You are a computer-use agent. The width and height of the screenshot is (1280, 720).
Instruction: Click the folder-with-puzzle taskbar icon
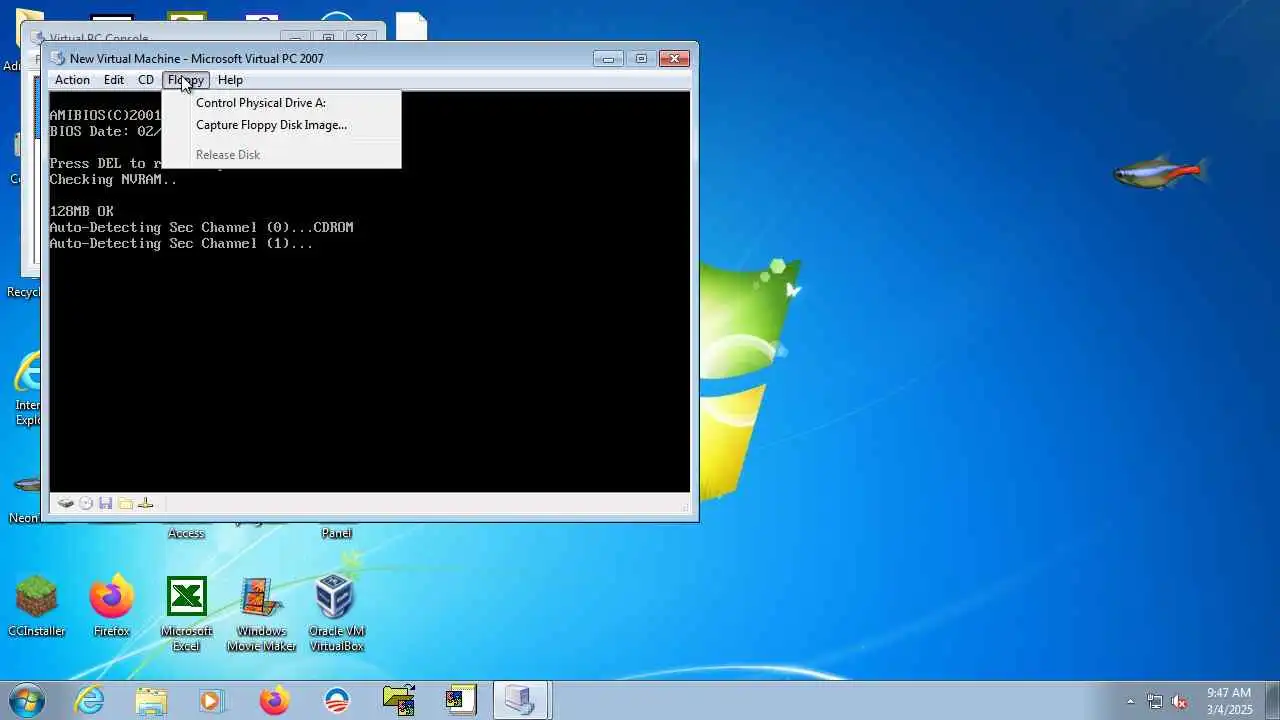399,700
